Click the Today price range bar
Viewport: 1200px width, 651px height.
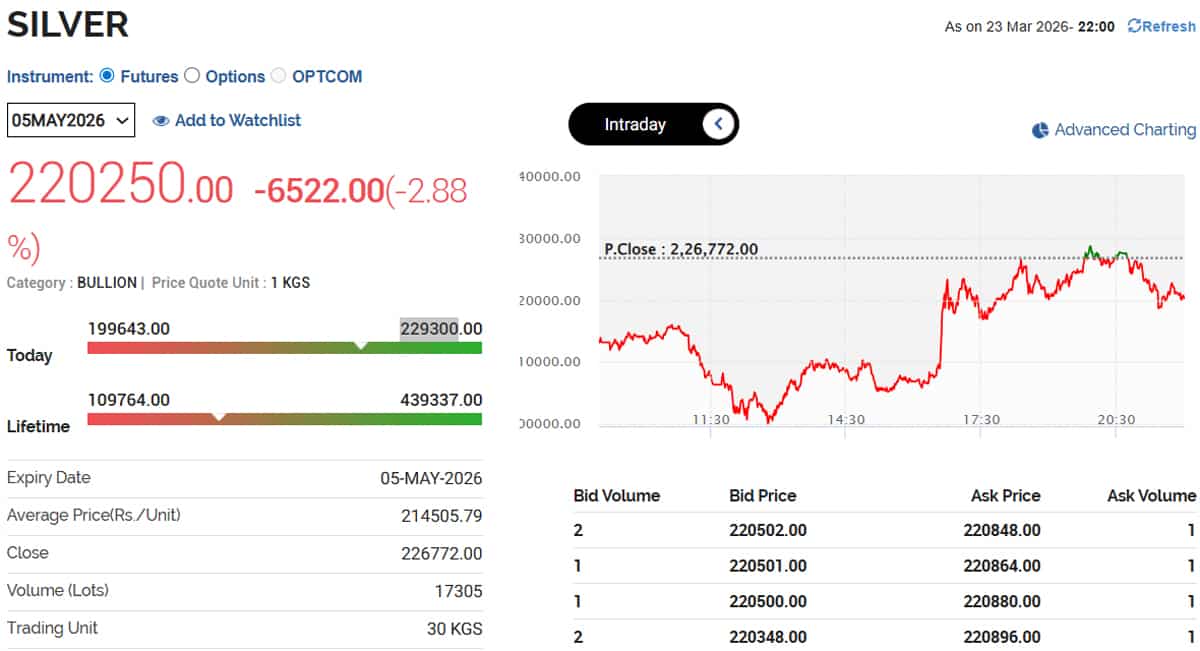285,347
